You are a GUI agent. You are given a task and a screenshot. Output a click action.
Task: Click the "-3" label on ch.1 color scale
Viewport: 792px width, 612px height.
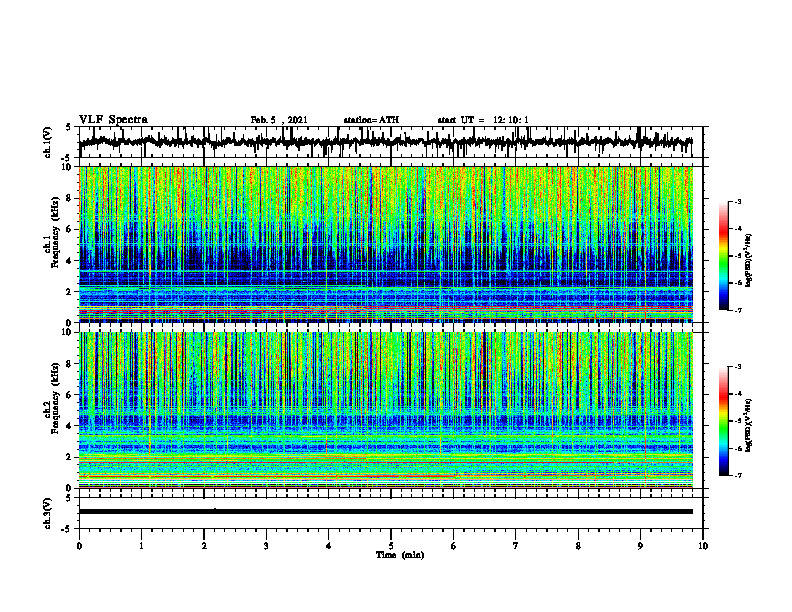737,201
